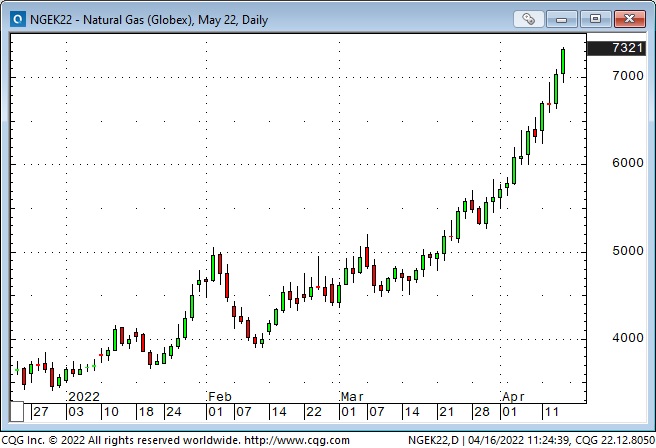Click the 7000 price axis label

[x=628, y=76]
